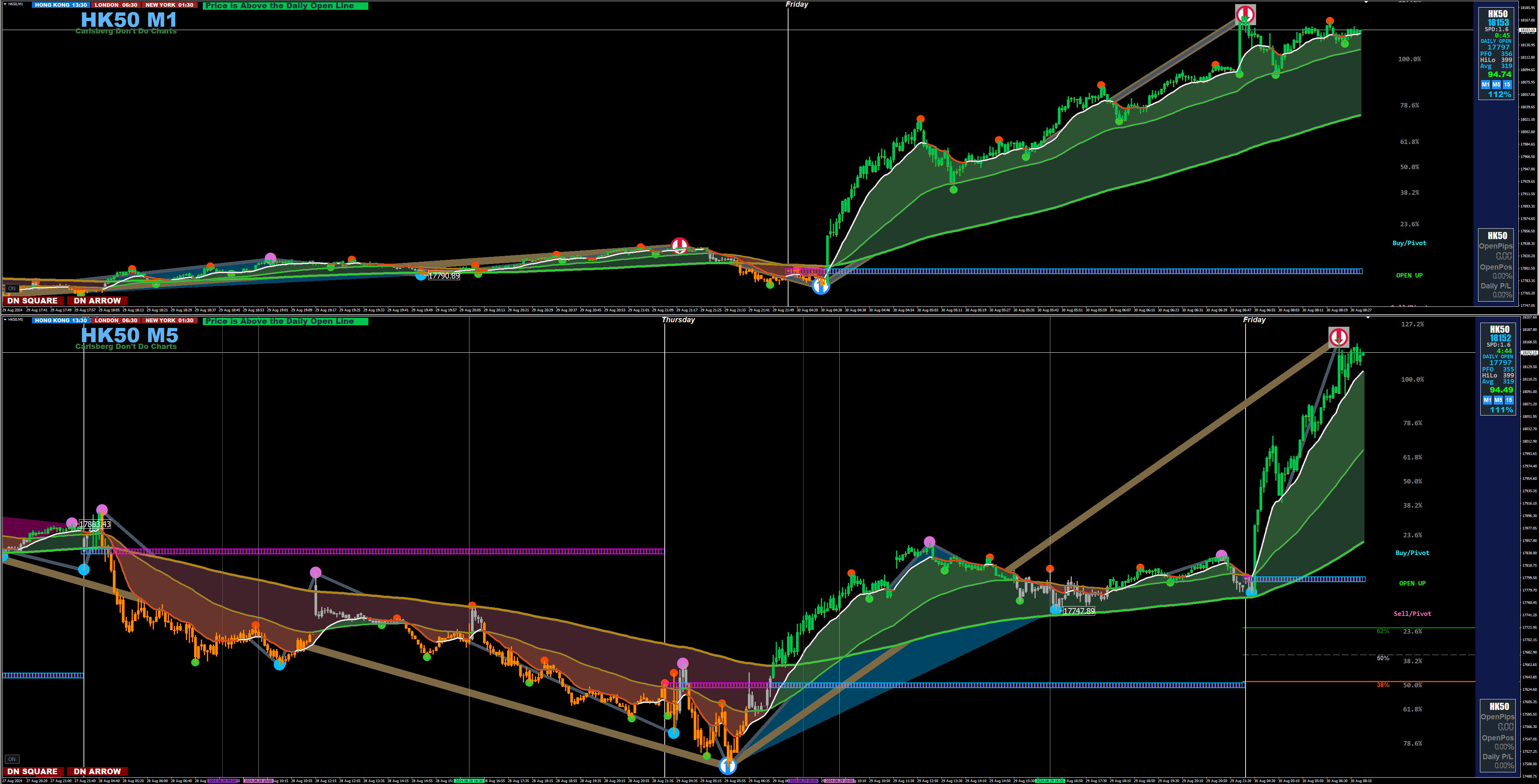Click the 17883.43 price label on M5
The width and height of the screenshot is (1539, 784).
pos(95,524)
